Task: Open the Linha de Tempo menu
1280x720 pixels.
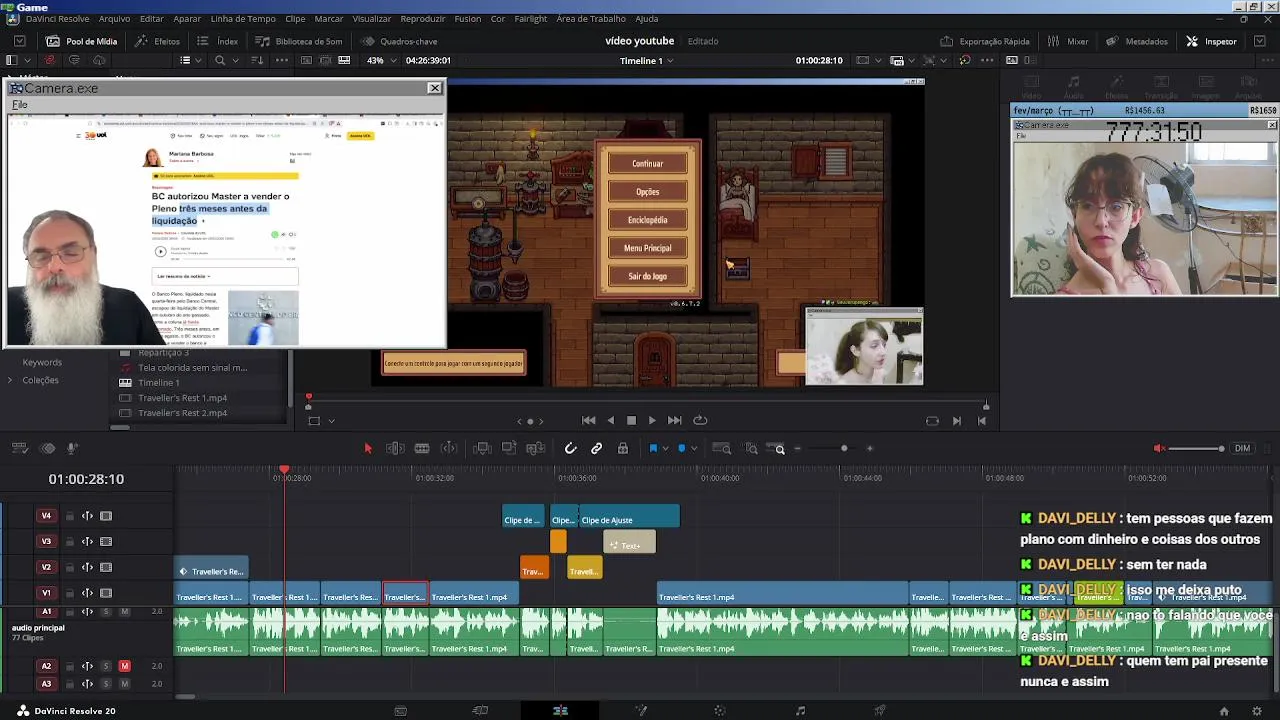Action: [x=243, y=19]
